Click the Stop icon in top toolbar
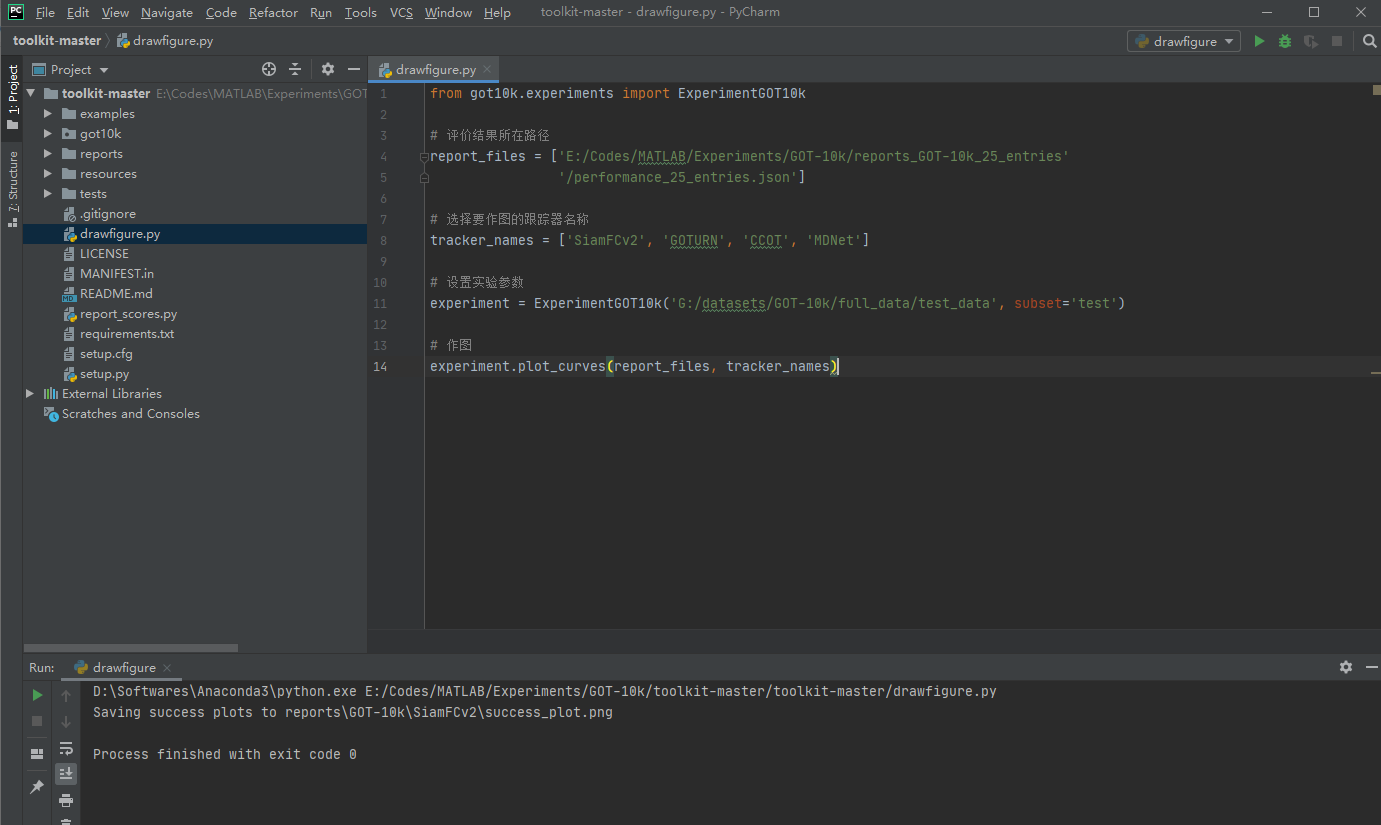1381x825 pixels. coord(1337,41)
